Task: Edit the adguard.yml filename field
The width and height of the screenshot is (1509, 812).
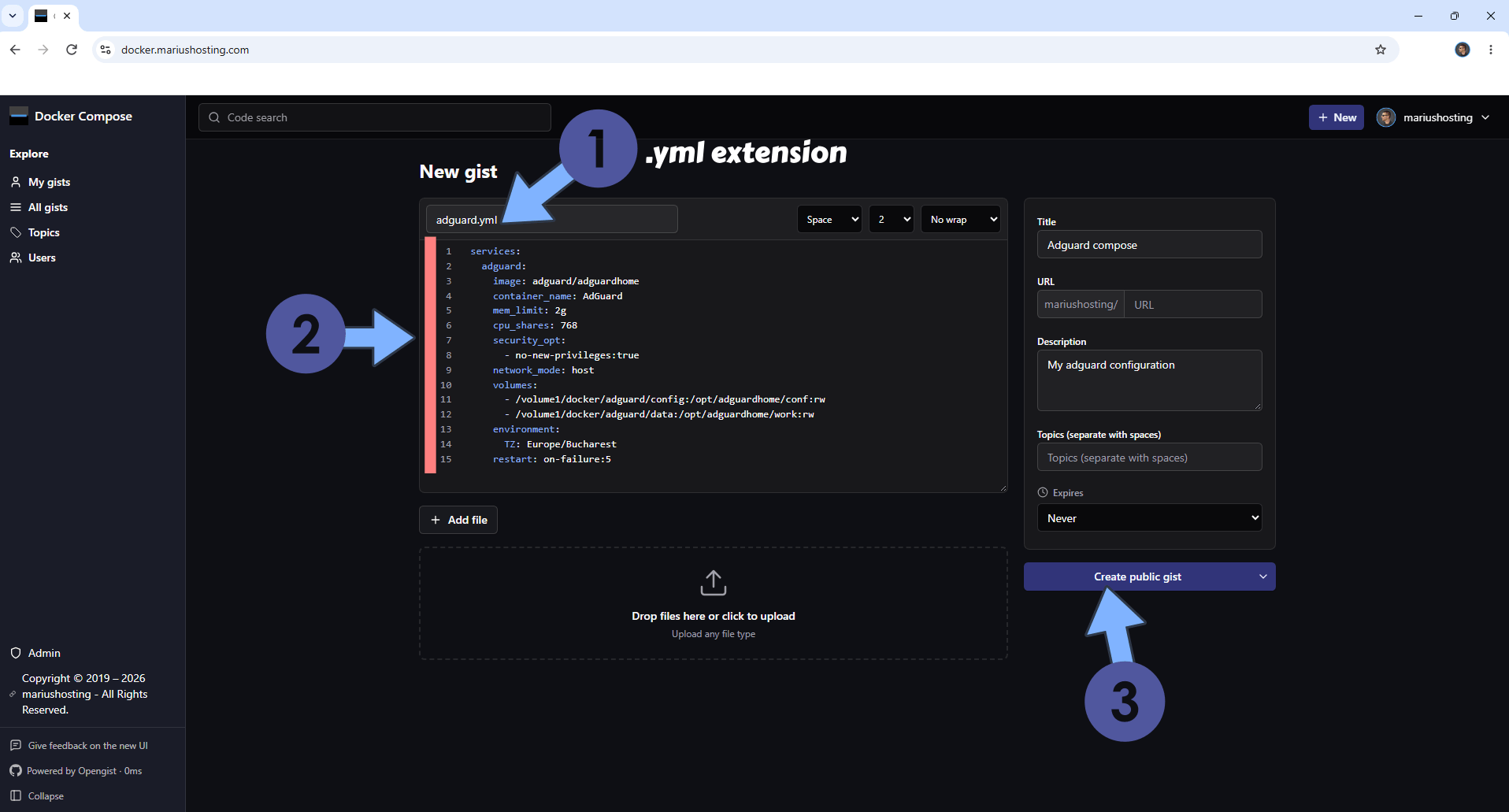Action: coord(551,220)
